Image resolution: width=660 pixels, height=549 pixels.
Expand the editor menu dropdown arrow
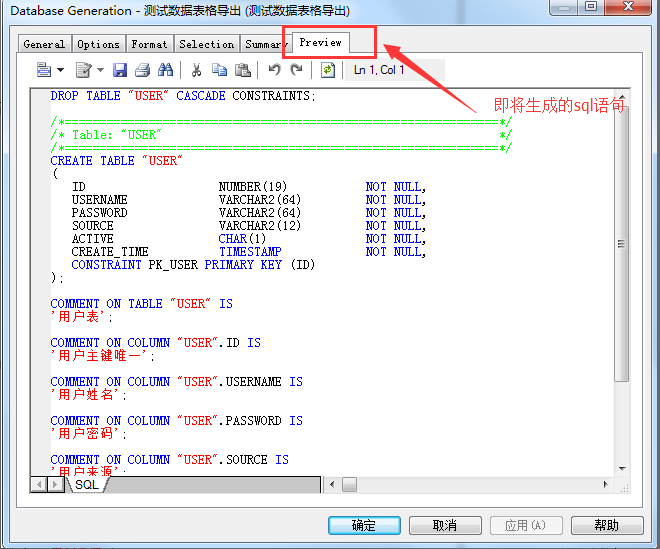tap(61, 70)
